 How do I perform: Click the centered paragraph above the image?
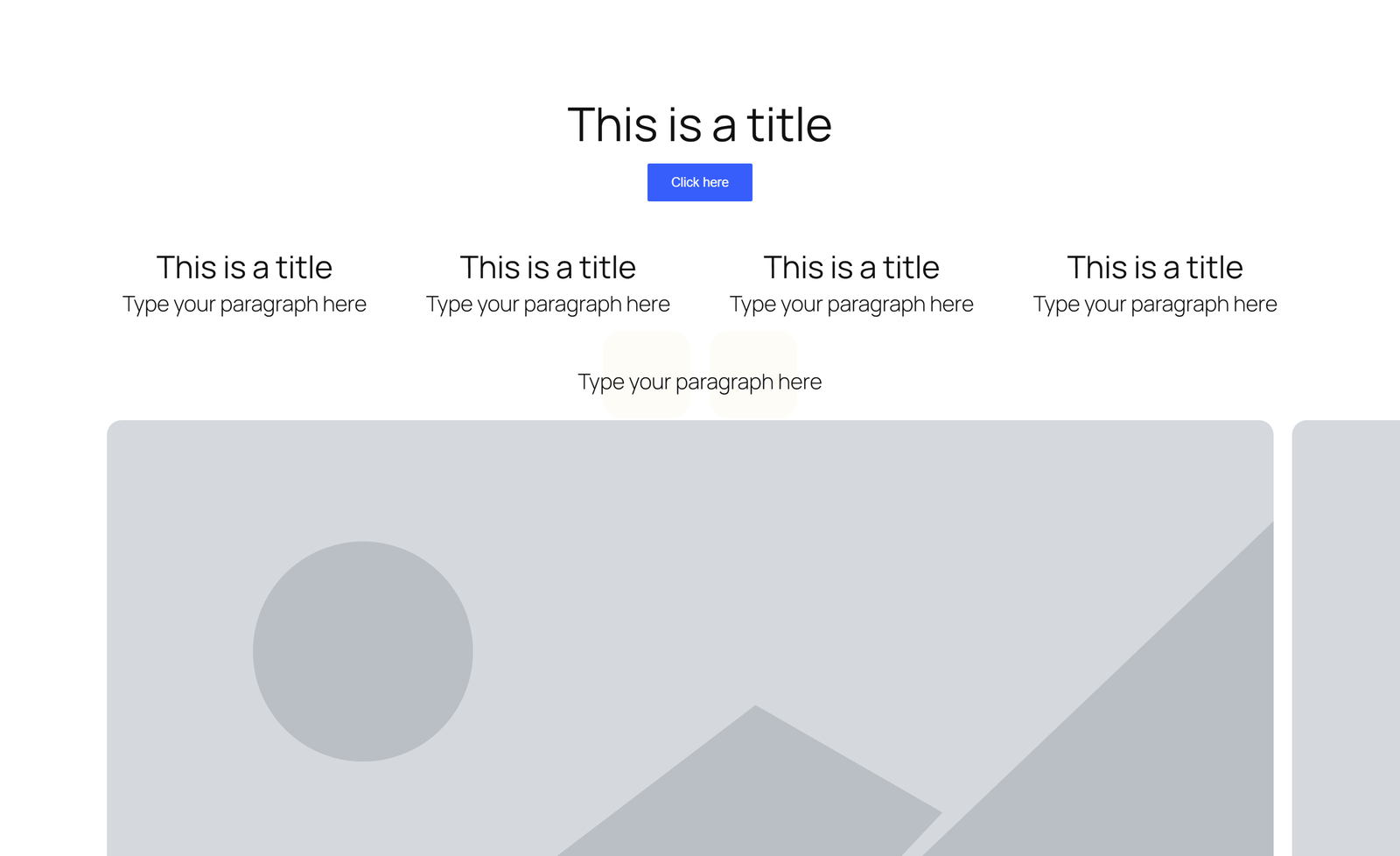[699, 382]
